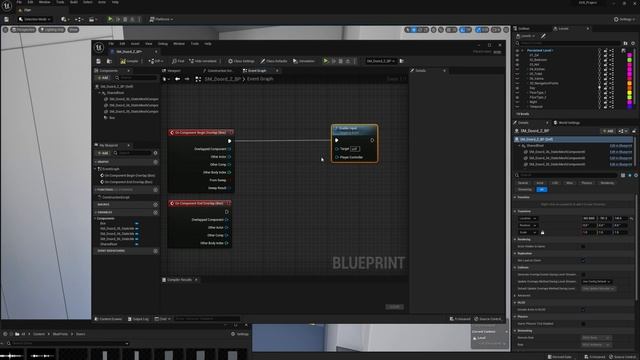Click the forward navigation arrow in graph editor
This screenshot has width=640, height=360.
click(187, 79)
